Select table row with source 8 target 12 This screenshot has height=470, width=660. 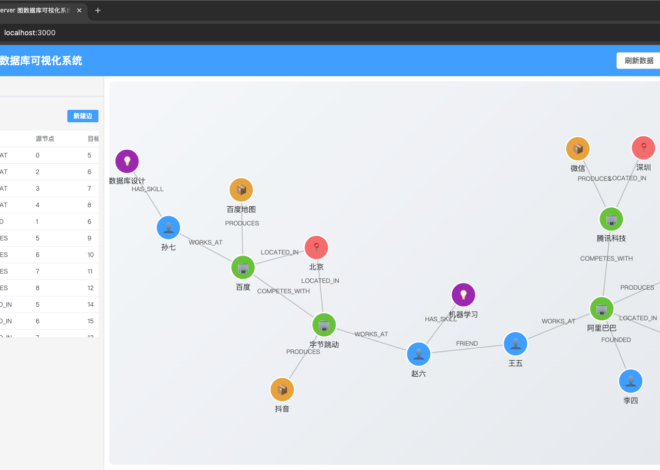[x=49, y=288]
